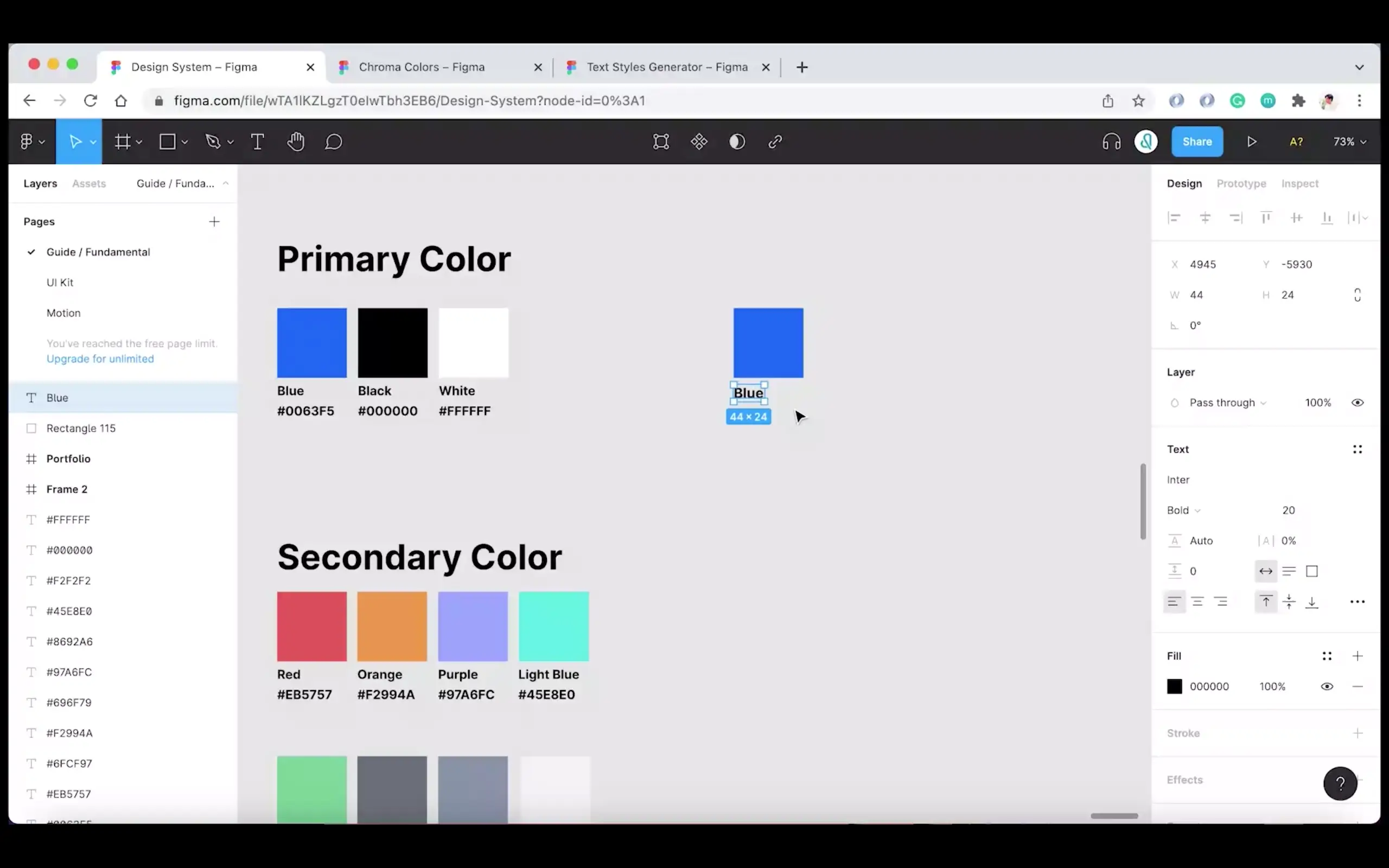Switch to the Assets panel
This screenshot has width=1389, height=868.
(x=89, y=183)
